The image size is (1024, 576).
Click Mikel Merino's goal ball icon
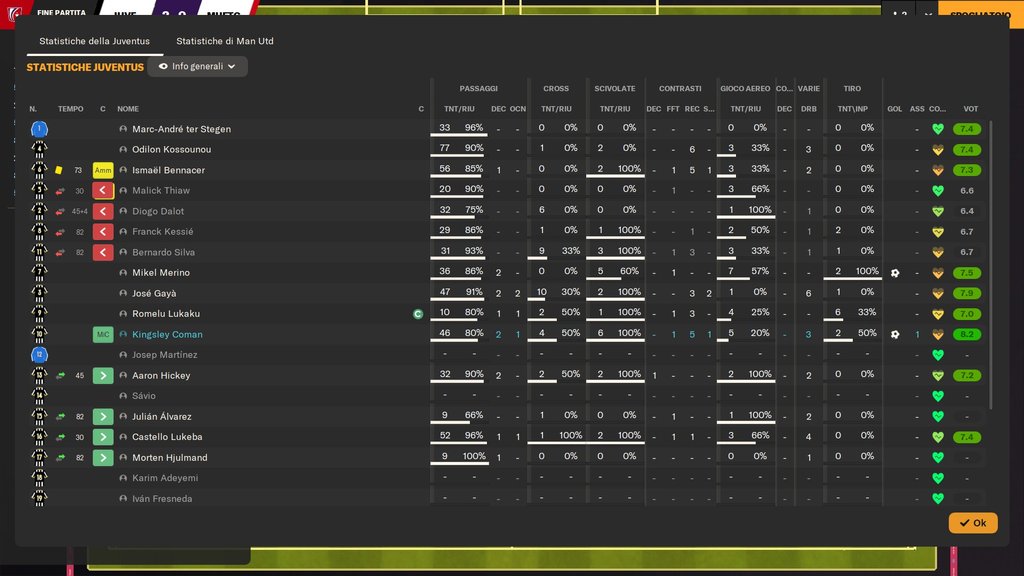(x=895, y=273)
